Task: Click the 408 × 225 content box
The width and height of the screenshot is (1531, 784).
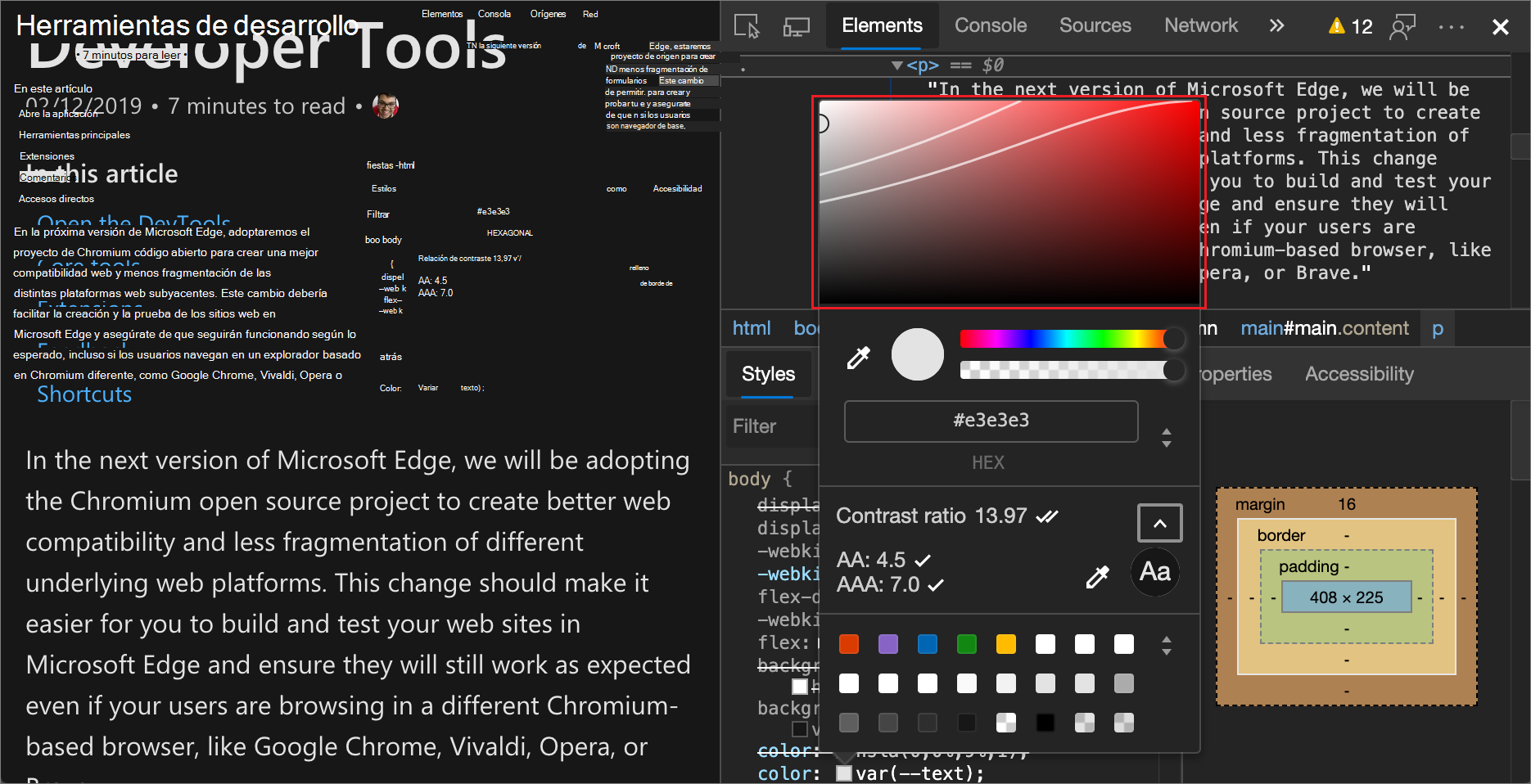Action: (x=1346, y=597)
